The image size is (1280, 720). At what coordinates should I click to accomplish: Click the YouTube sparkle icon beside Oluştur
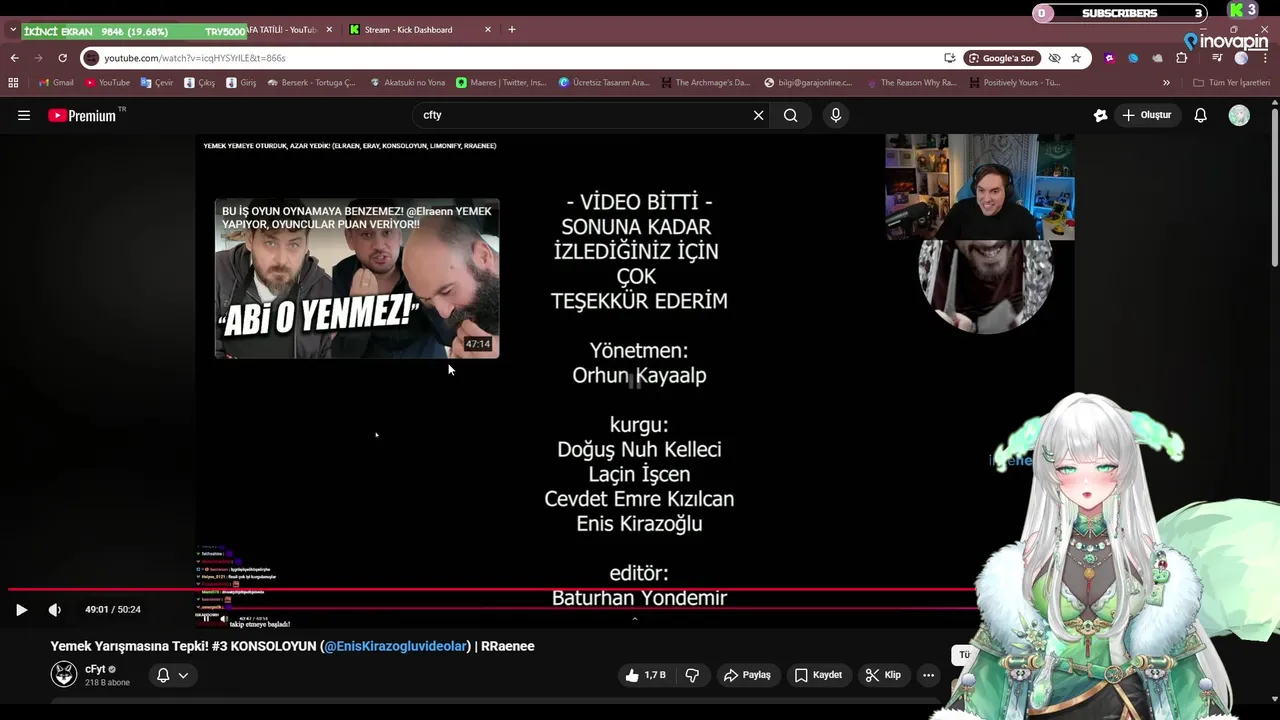click(1101, 115)
